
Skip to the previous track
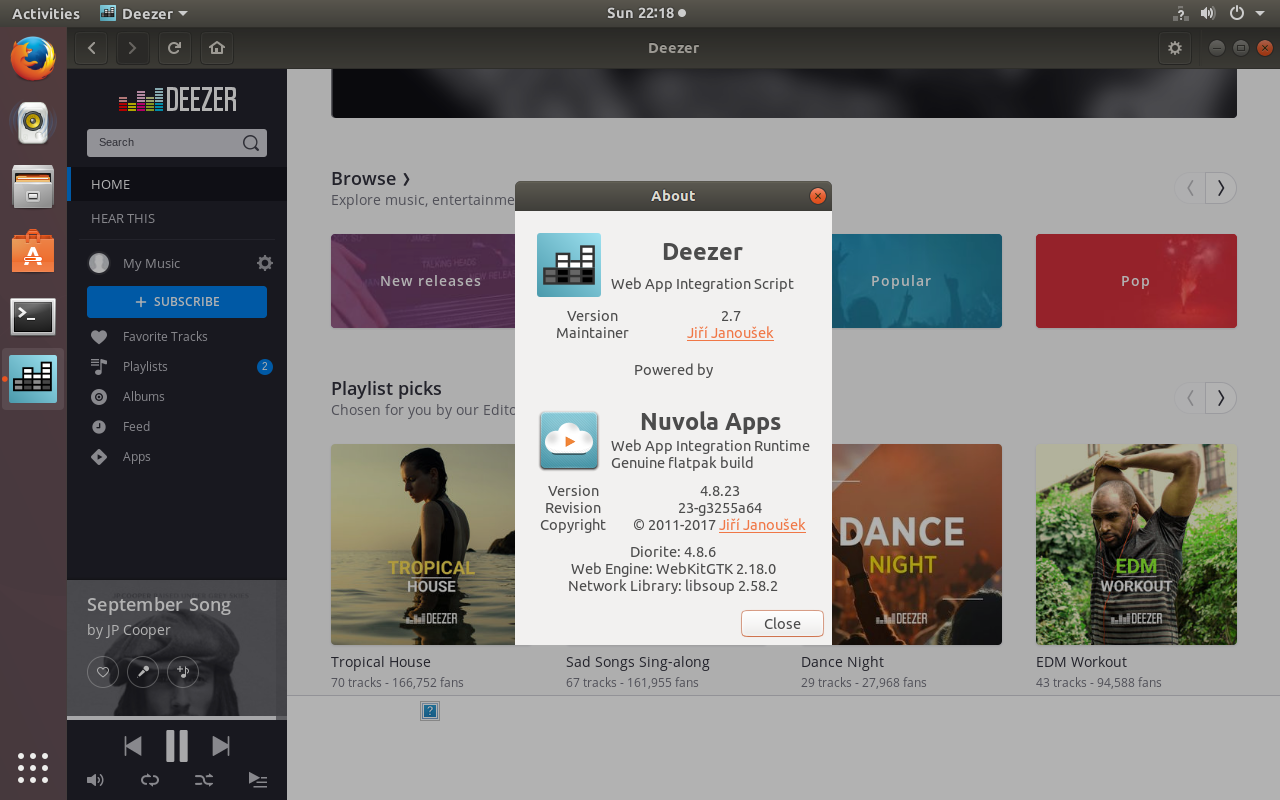tap(132, 745)
